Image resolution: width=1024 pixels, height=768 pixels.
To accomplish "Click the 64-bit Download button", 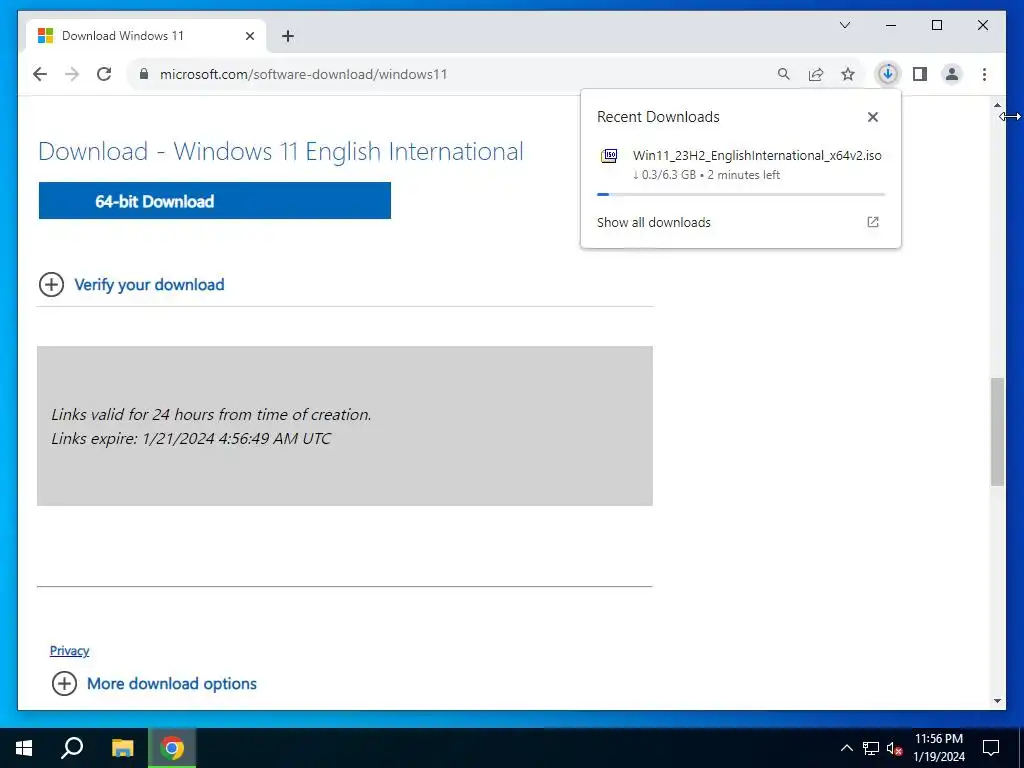I will click(215, 200).
